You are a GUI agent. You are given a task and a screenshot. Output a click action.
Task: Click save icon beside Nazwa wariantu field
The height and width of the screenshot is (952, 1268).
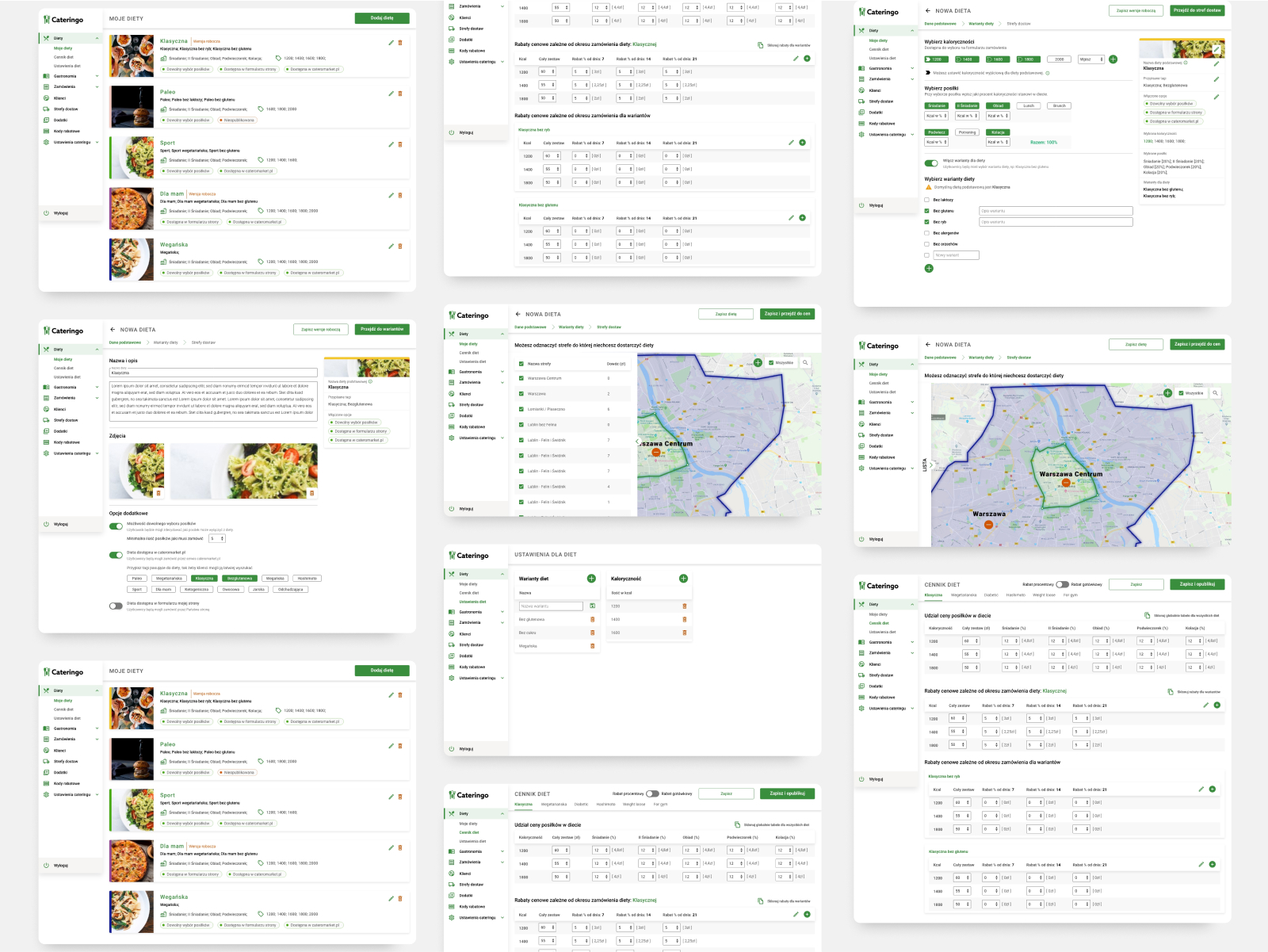click(592, 606)
